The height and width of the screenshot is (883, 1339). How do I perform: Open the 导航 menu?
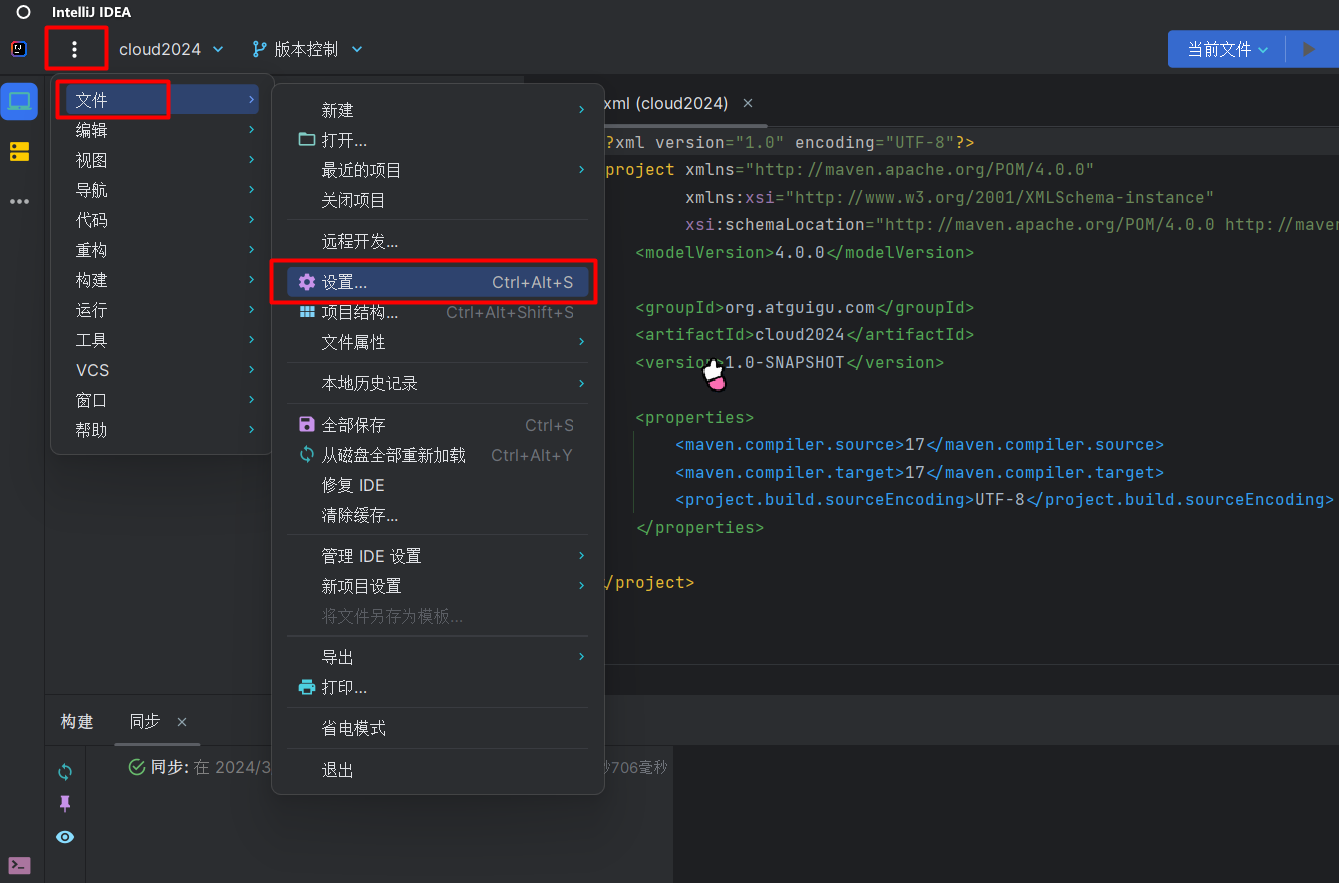162,190
